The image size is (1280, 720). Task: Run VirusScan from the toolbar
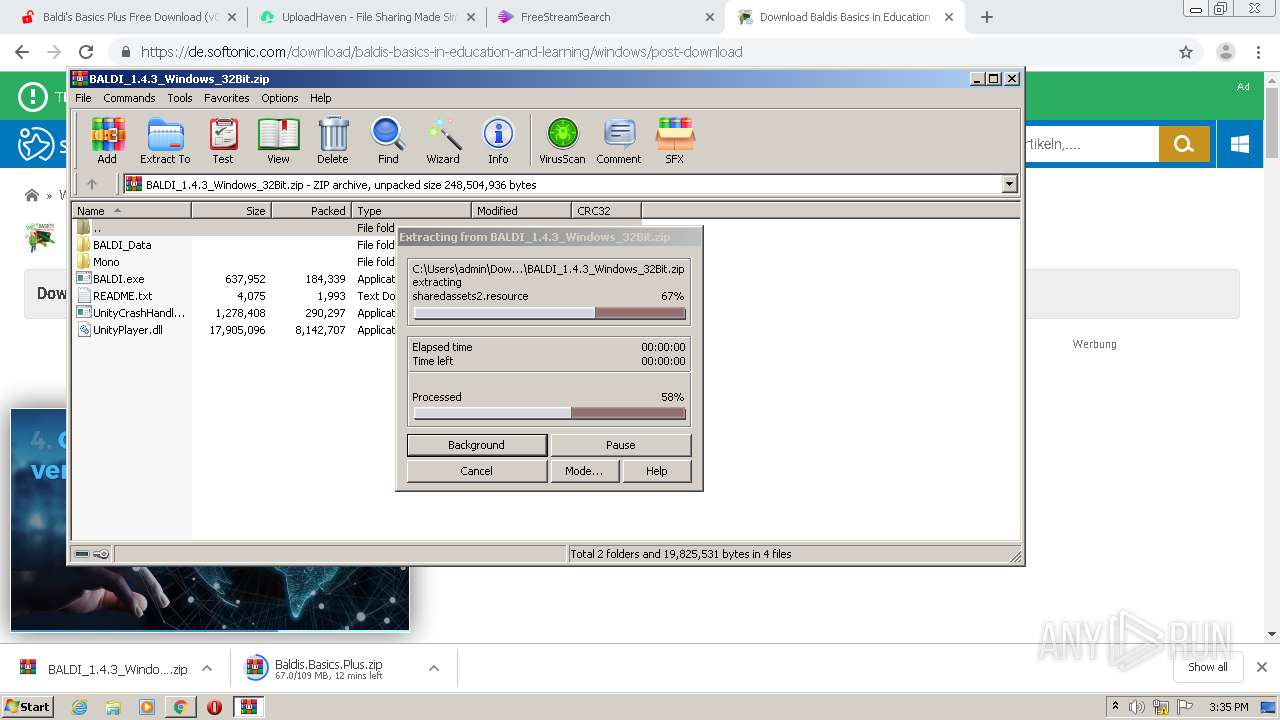(562, 140)
